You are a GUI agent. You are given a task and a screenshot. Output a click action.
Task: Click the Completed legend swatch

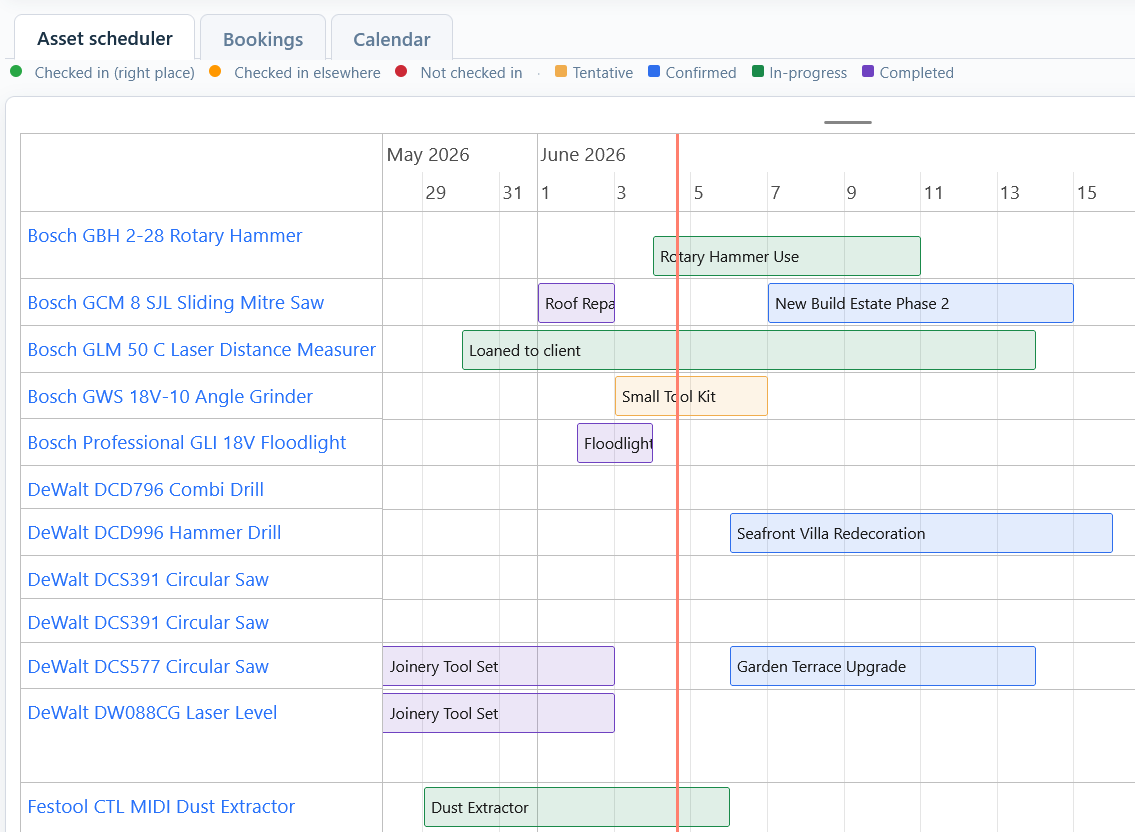click(868, 72)
